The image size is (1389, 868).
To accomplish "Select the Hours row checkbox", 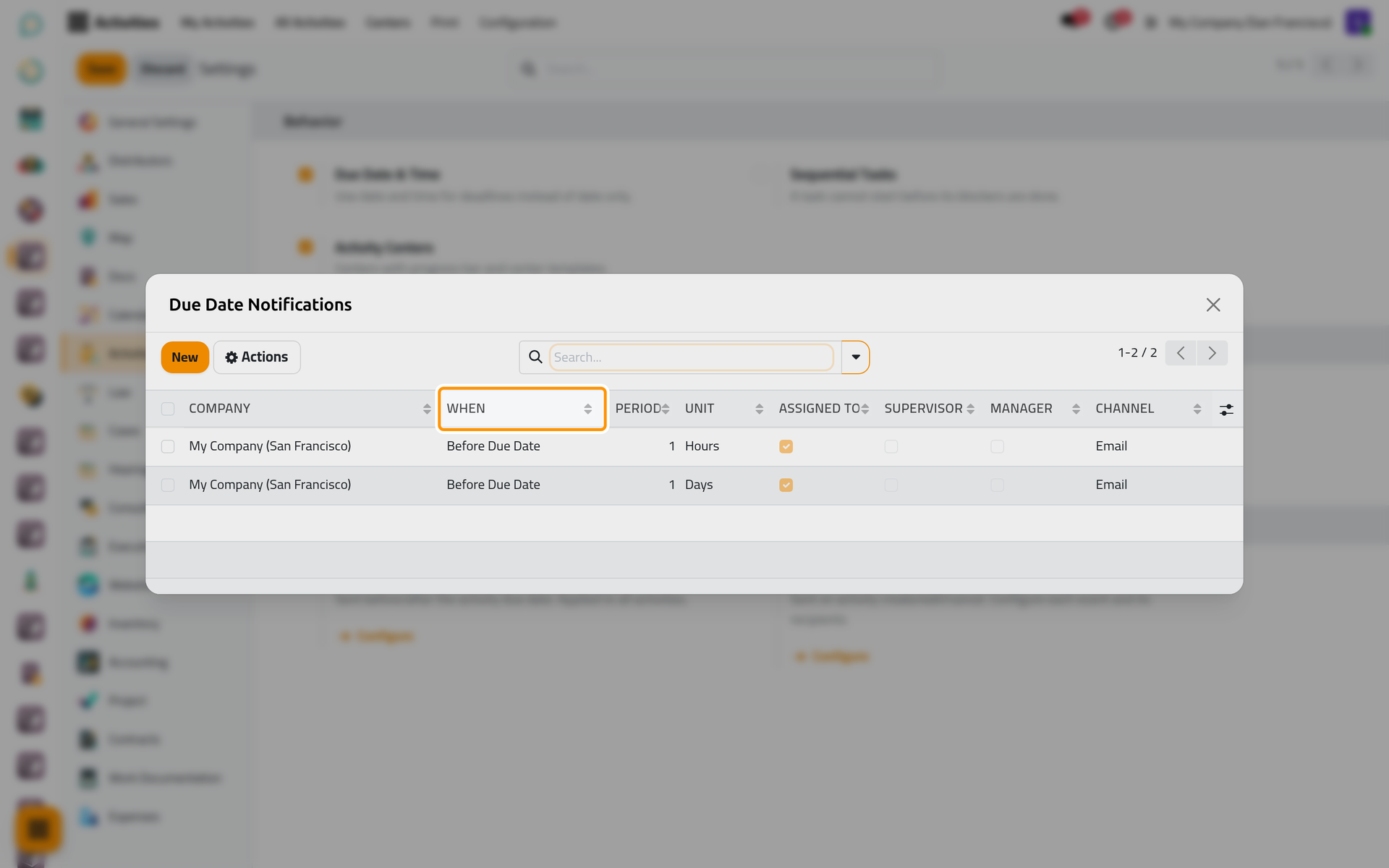I will click(x=168, y=446).
